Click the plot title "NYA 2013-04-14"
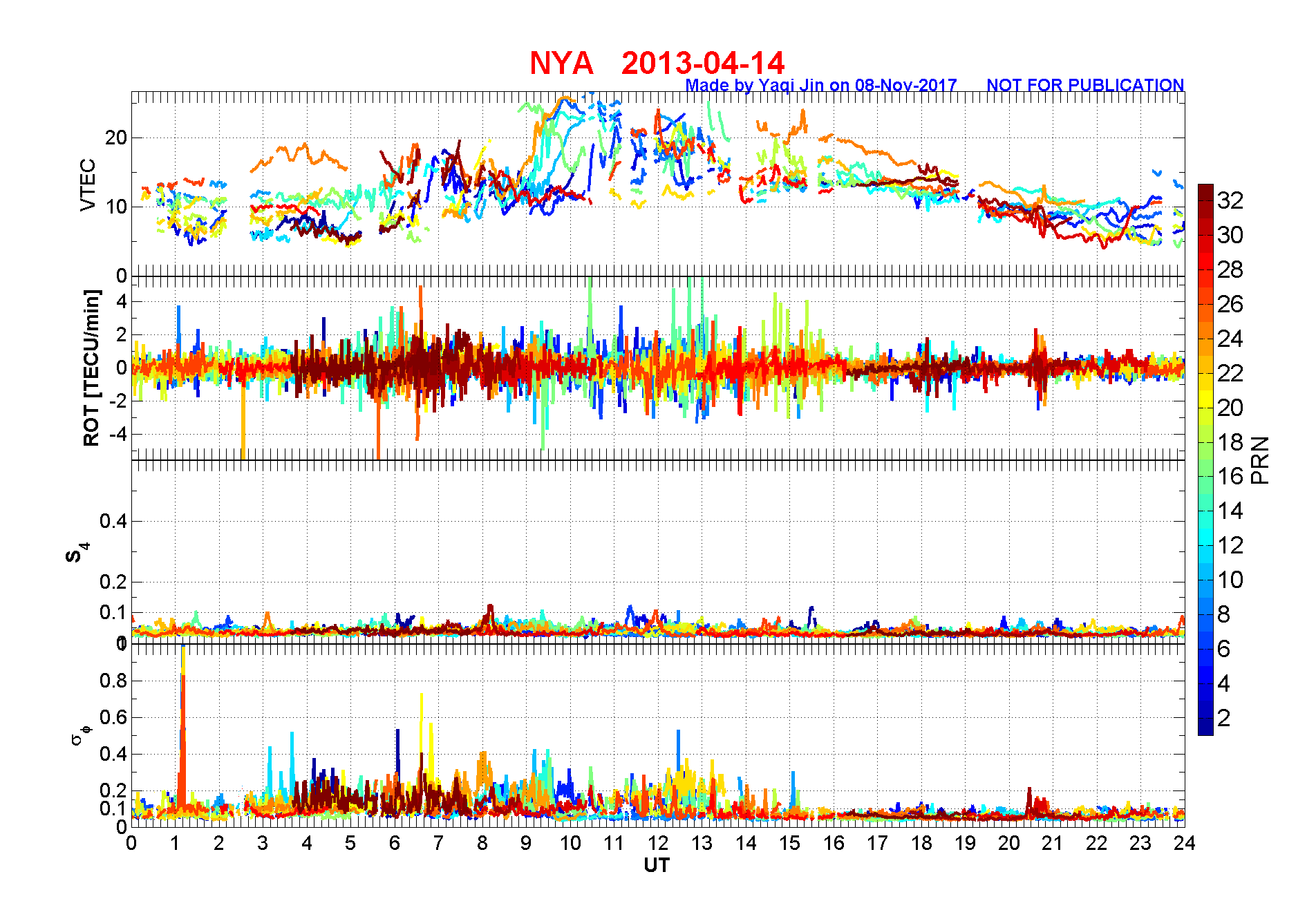The width and height of the screenshot is (1316, 919). pos(657,63)
